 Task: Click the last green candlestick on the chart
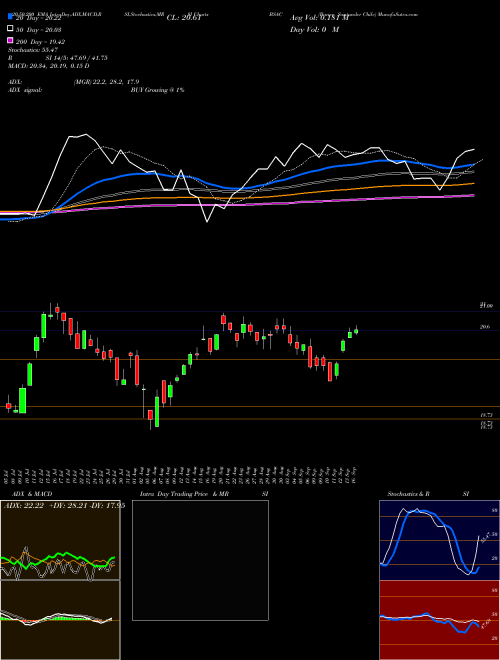[356, 331]
